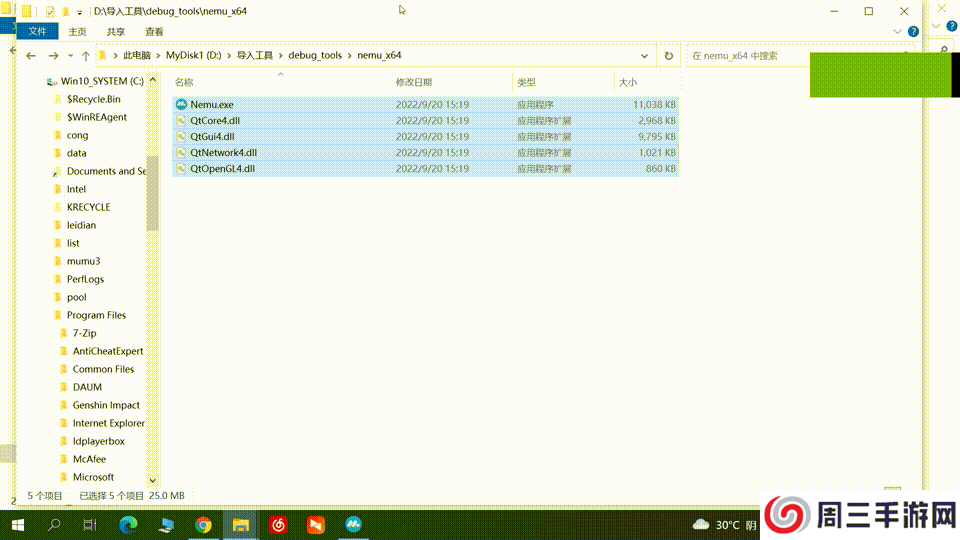Go up one folder level arrow
This screenshot has width=960, height=540.
[x=86, y=56]
